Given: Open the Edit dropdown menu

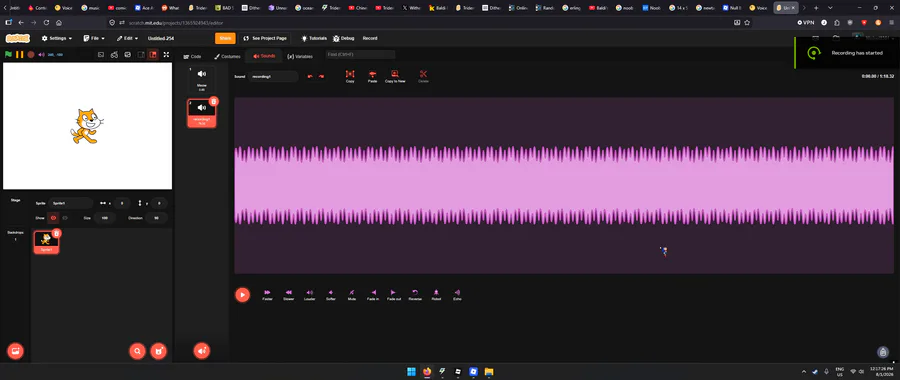Looking at the screenshot, I should [127, 38].
